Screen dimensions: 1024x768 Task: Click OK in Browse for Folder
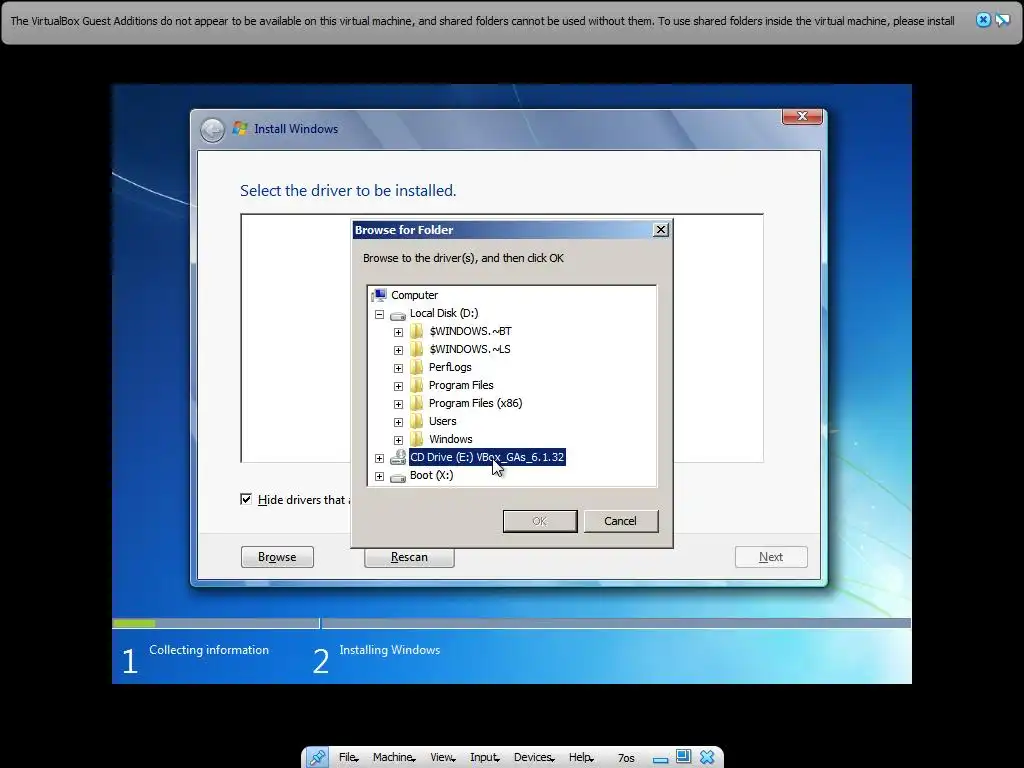point(540,521)
